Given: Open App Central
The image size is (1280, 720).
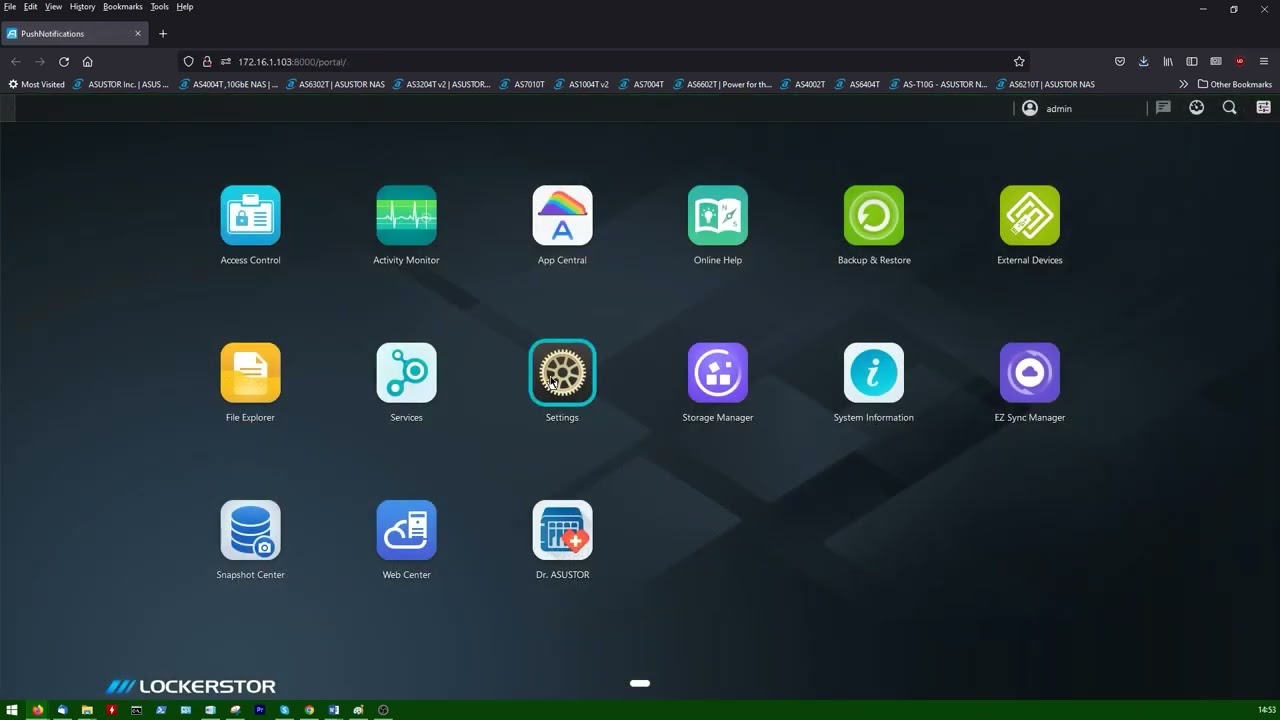Looking at the screenshot, I should (x=562, y=216).
